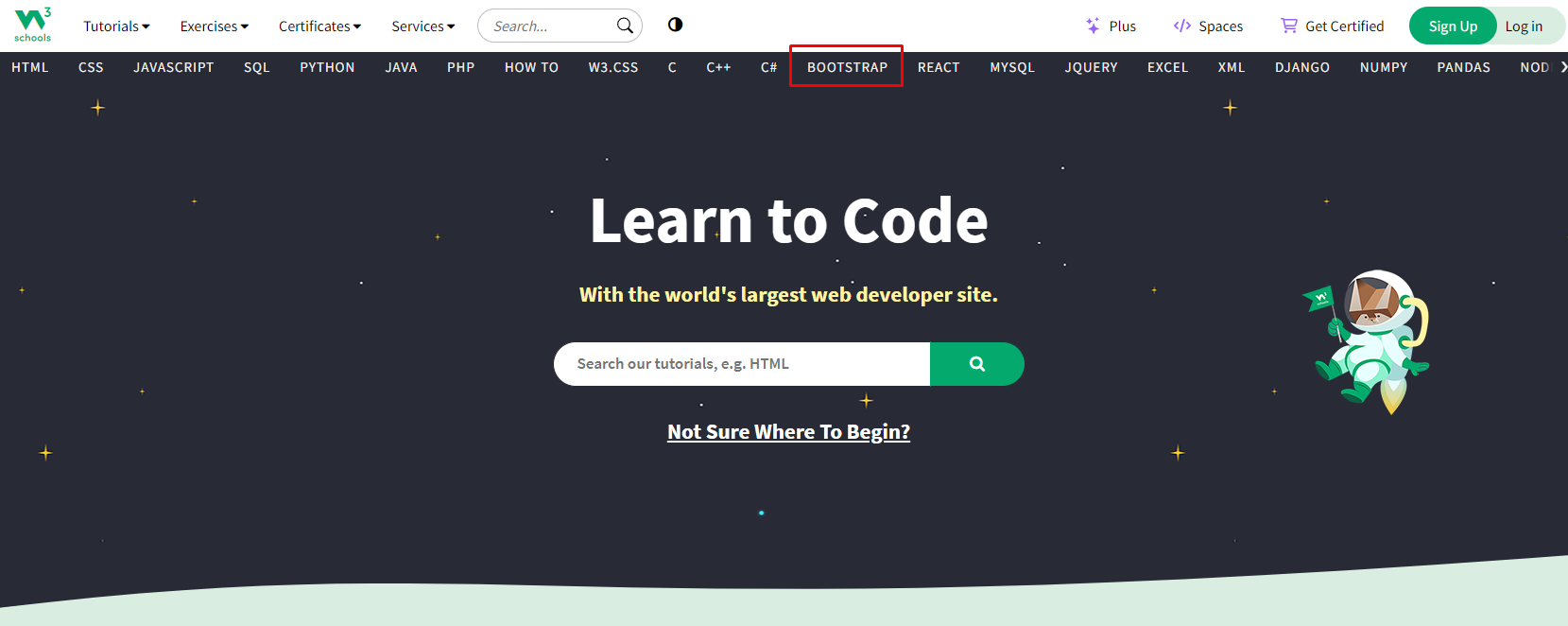The height and width of the screenshot is (626, 1568).
Task: Open the BOOTSTRAP tutorial
Action: [x=848, y=67]
